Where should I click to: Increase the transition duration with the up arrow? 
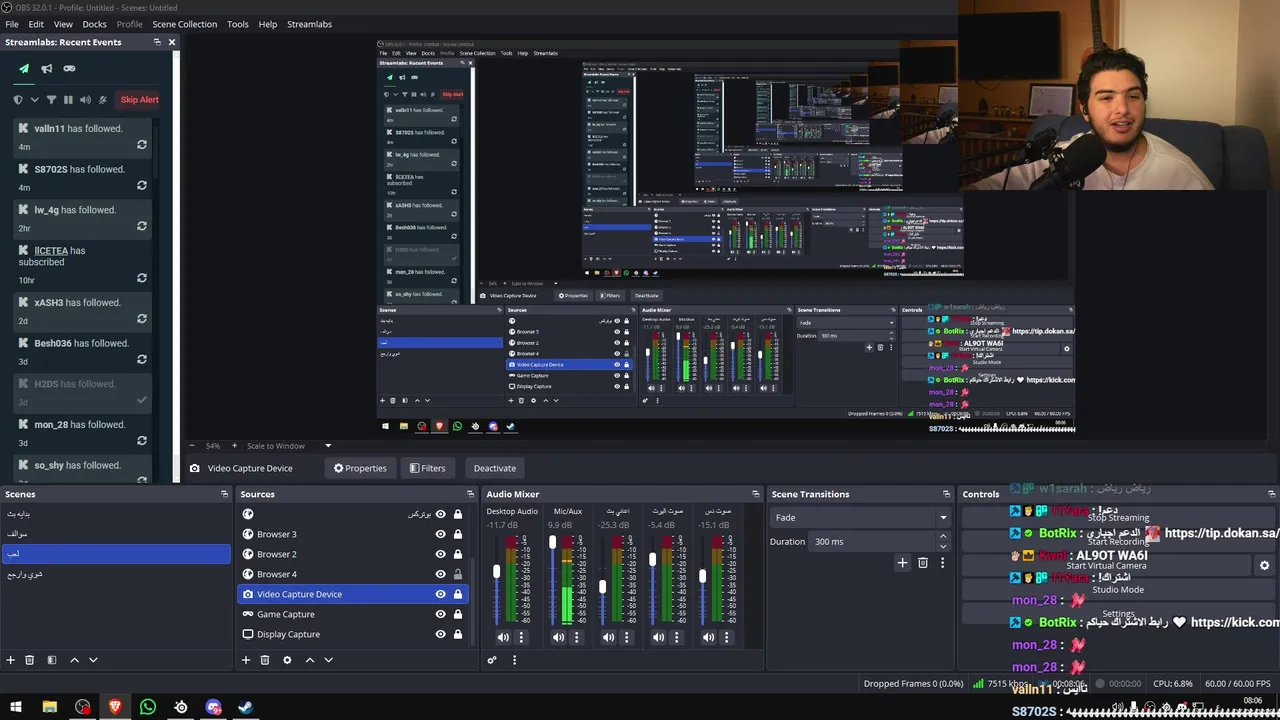942,537
